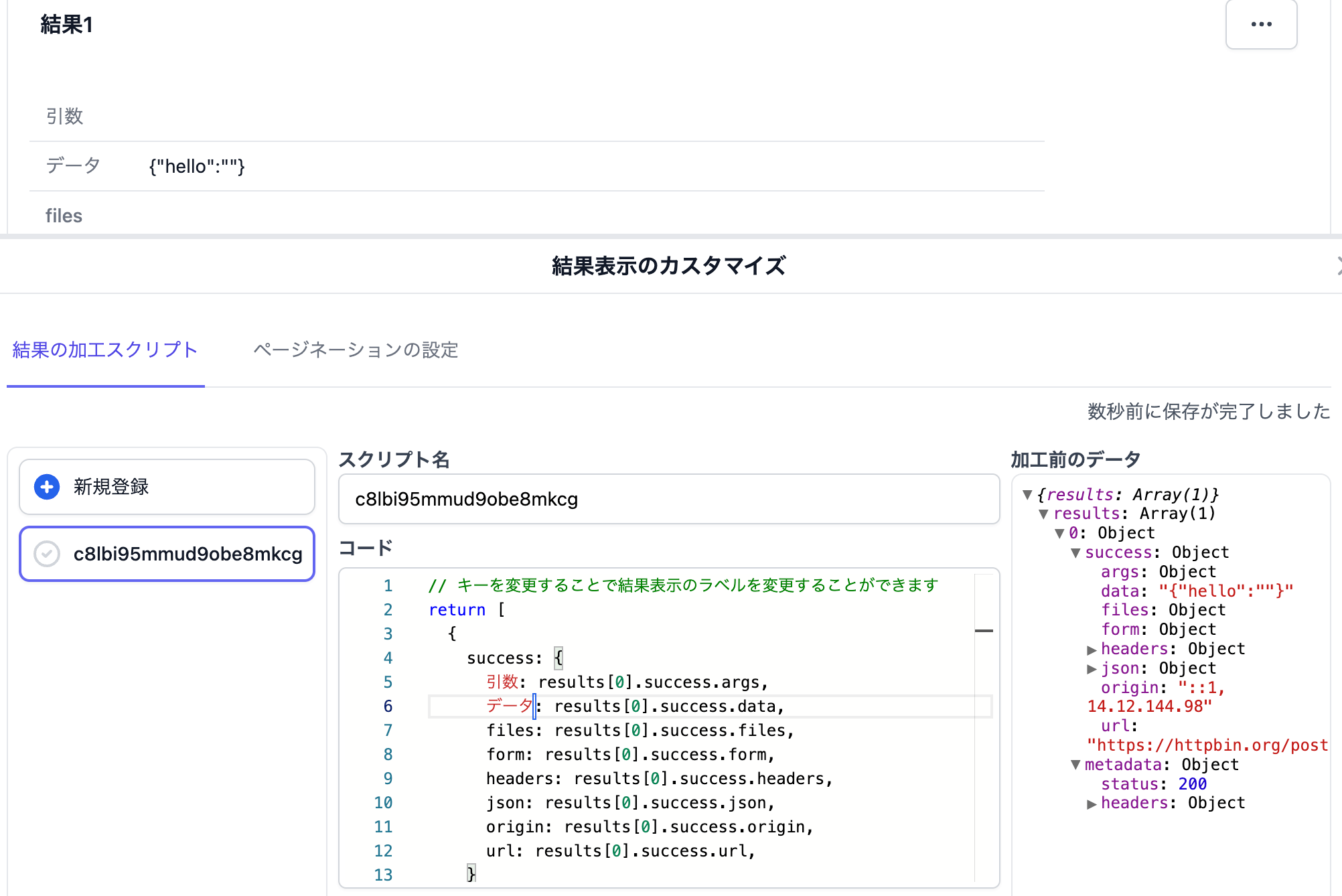Click code line 10 json entry
The image size is (1342, 896).
click(x=631, y=802)
